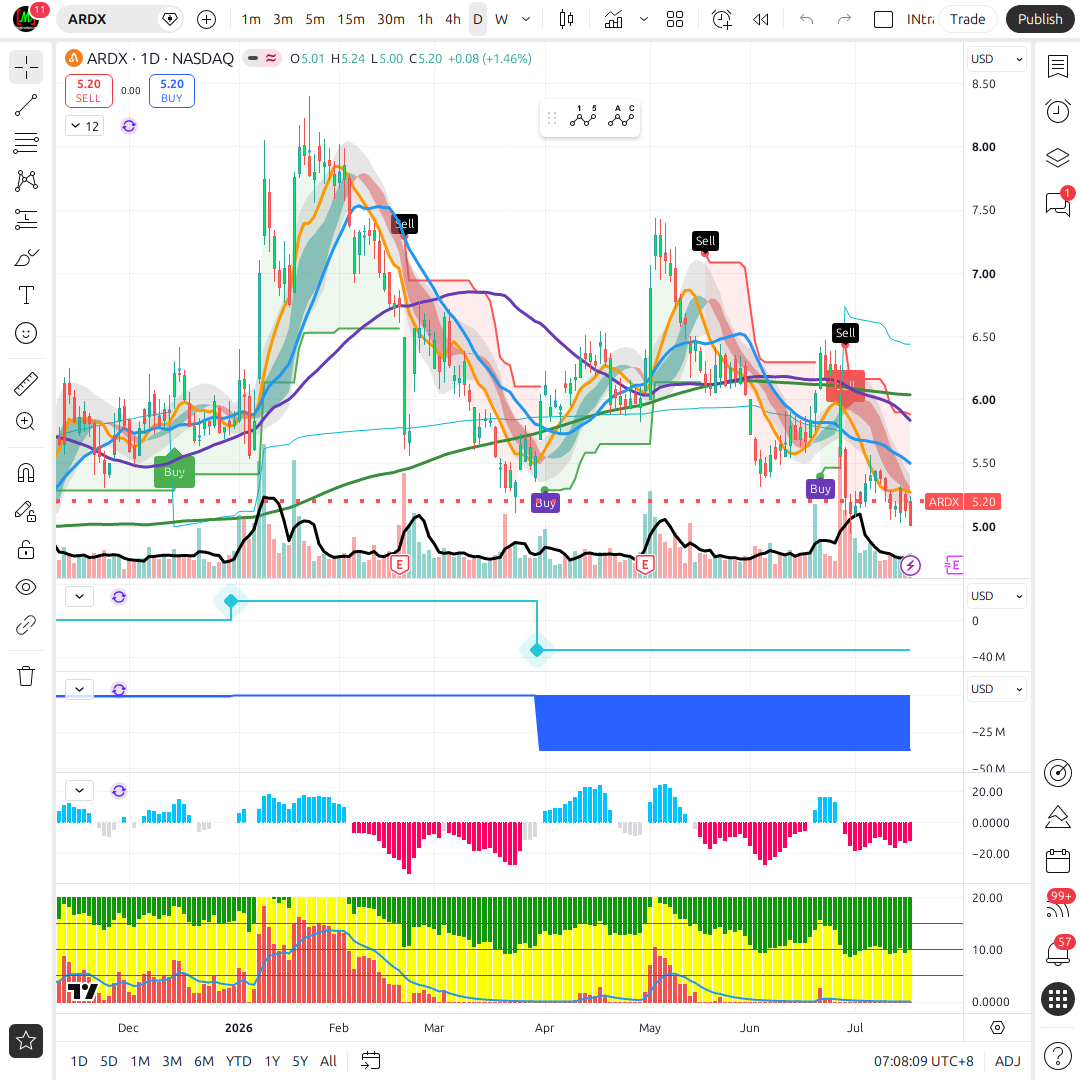
Task: Activate the zoom in tool
Action: click(26, 422)
